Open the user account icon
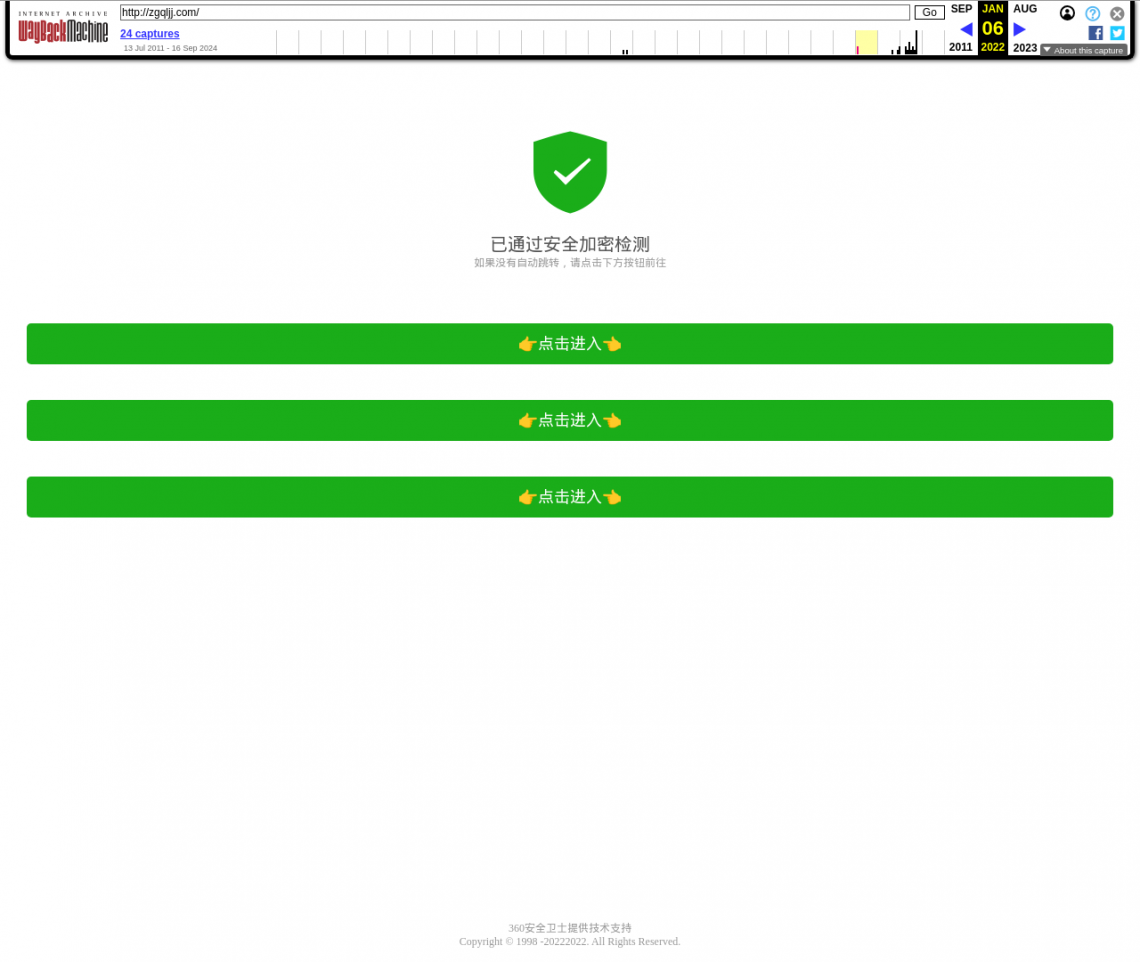The height and width of the screenshot is (962, 1140). pos(1067,13)
